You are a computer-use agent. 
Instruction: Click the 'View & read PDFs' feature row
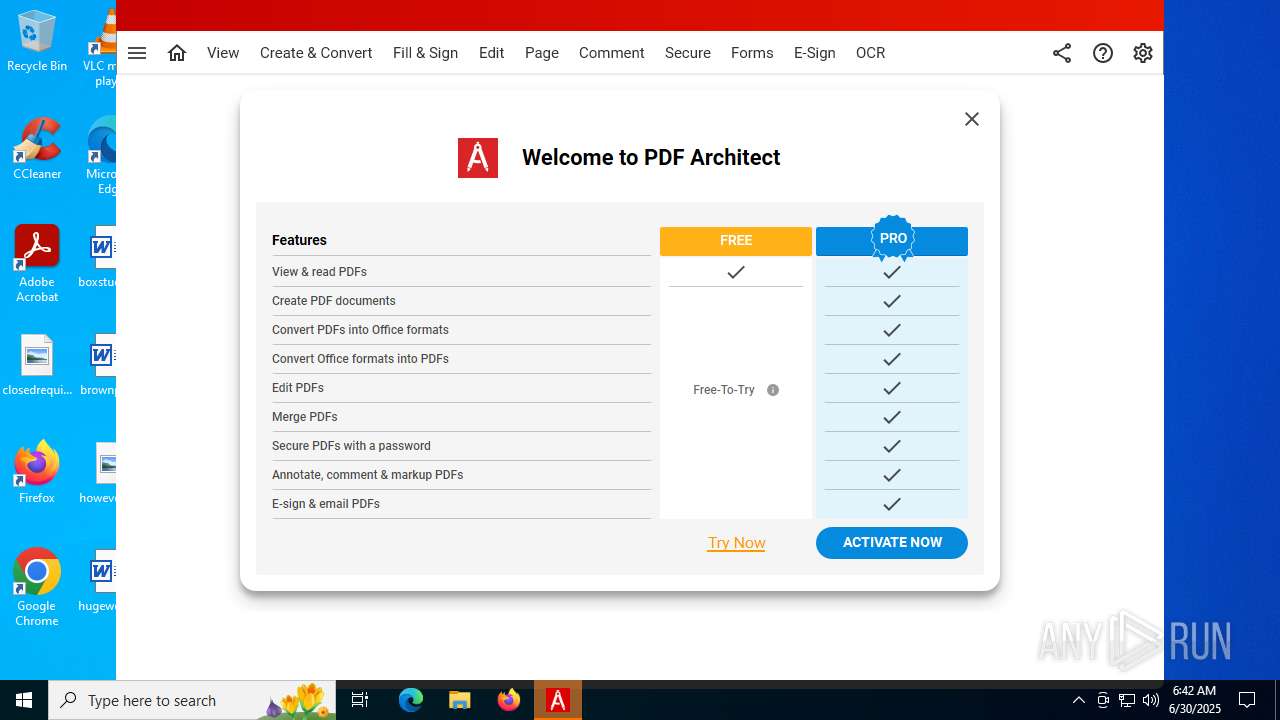pos(461,272)
